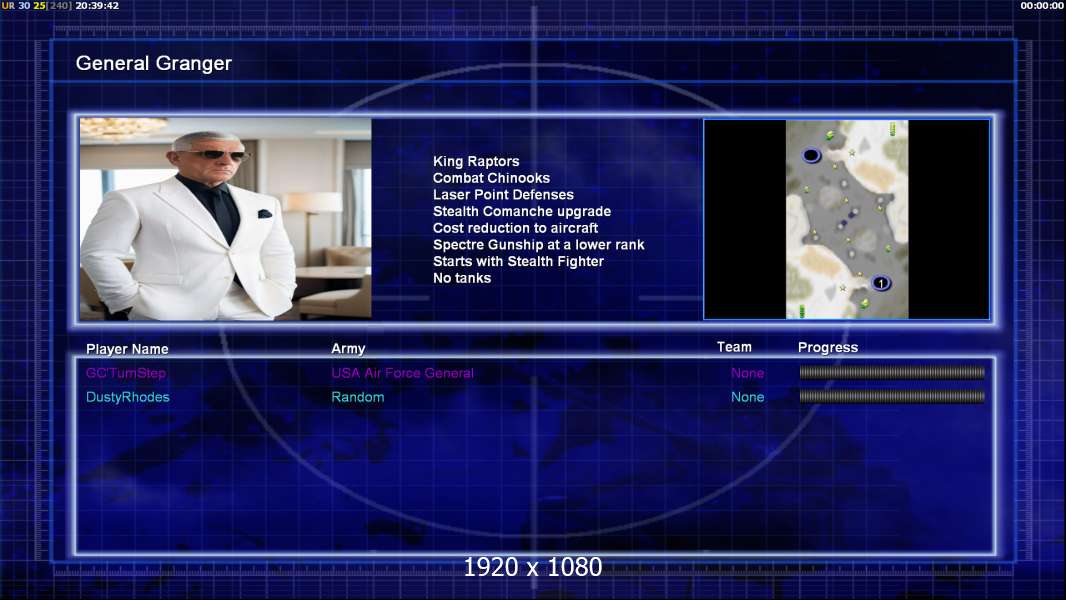Select the empty dark start position on map

click(x=811, y=156)
